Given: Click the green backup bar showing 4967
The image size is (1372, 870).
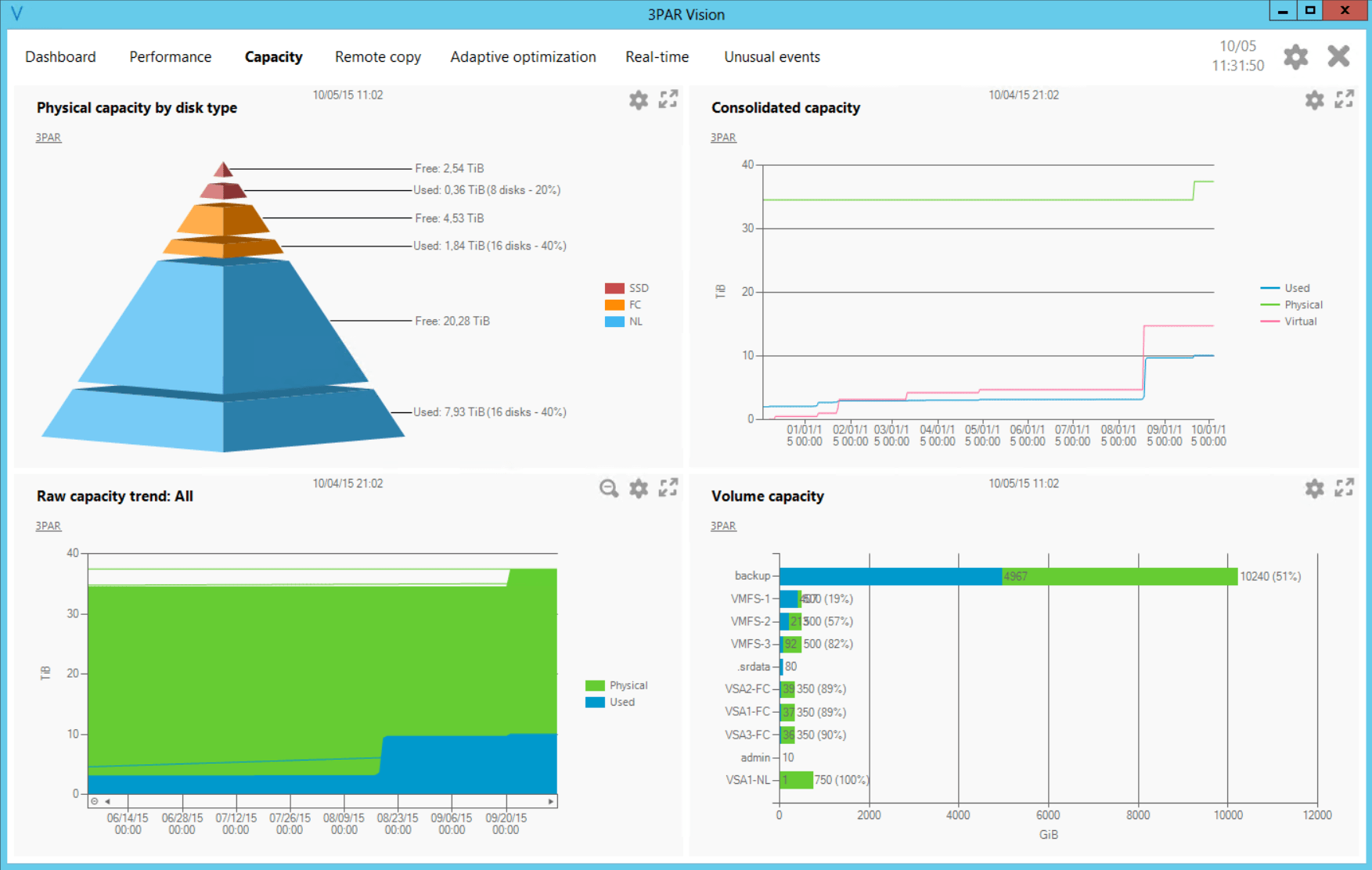Looking at the screenshot, I should click(x=1120, y=577).
